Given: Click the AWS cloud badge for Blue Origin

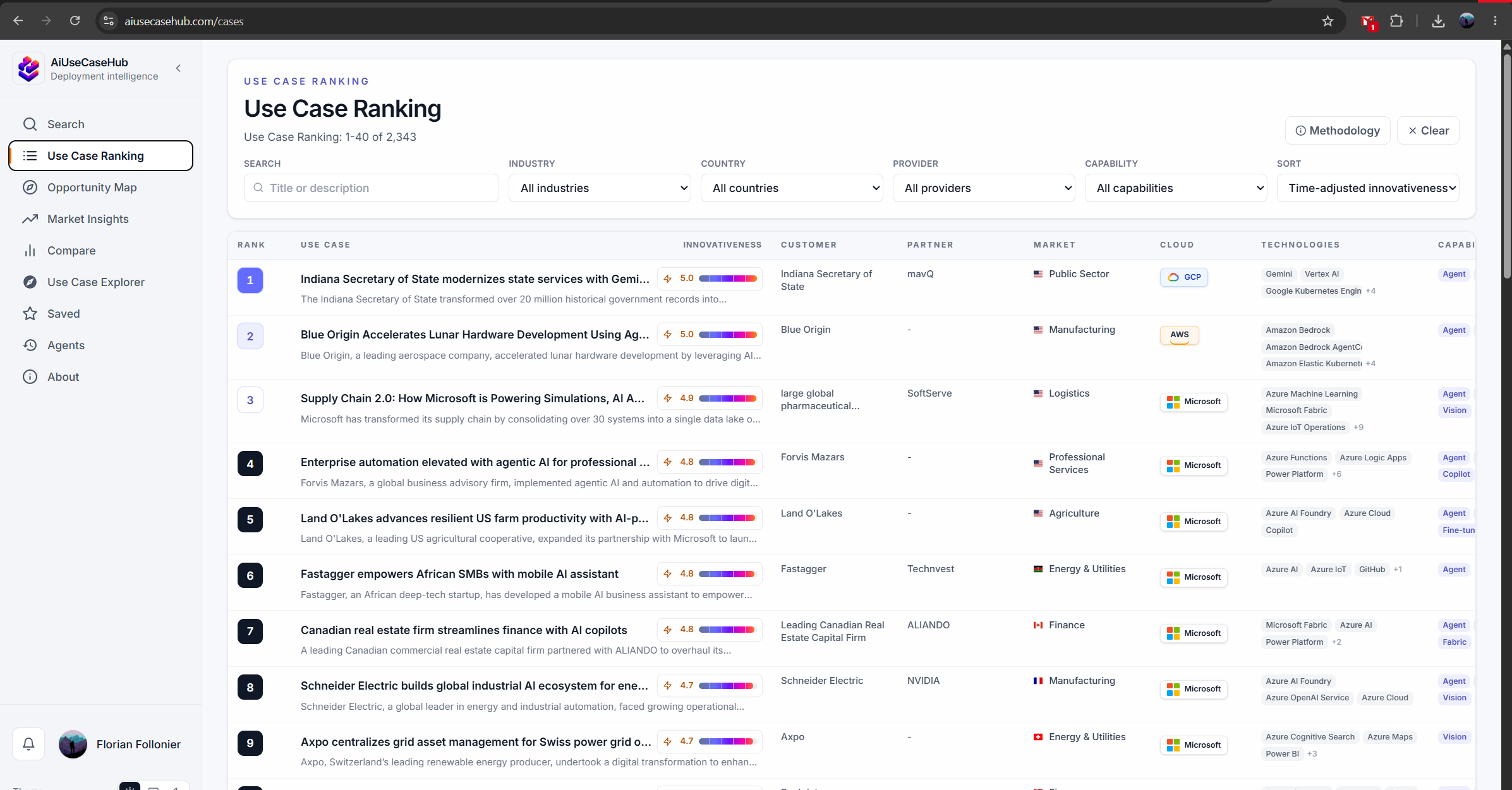Looking at the screenshot, I should (1179, 335).
